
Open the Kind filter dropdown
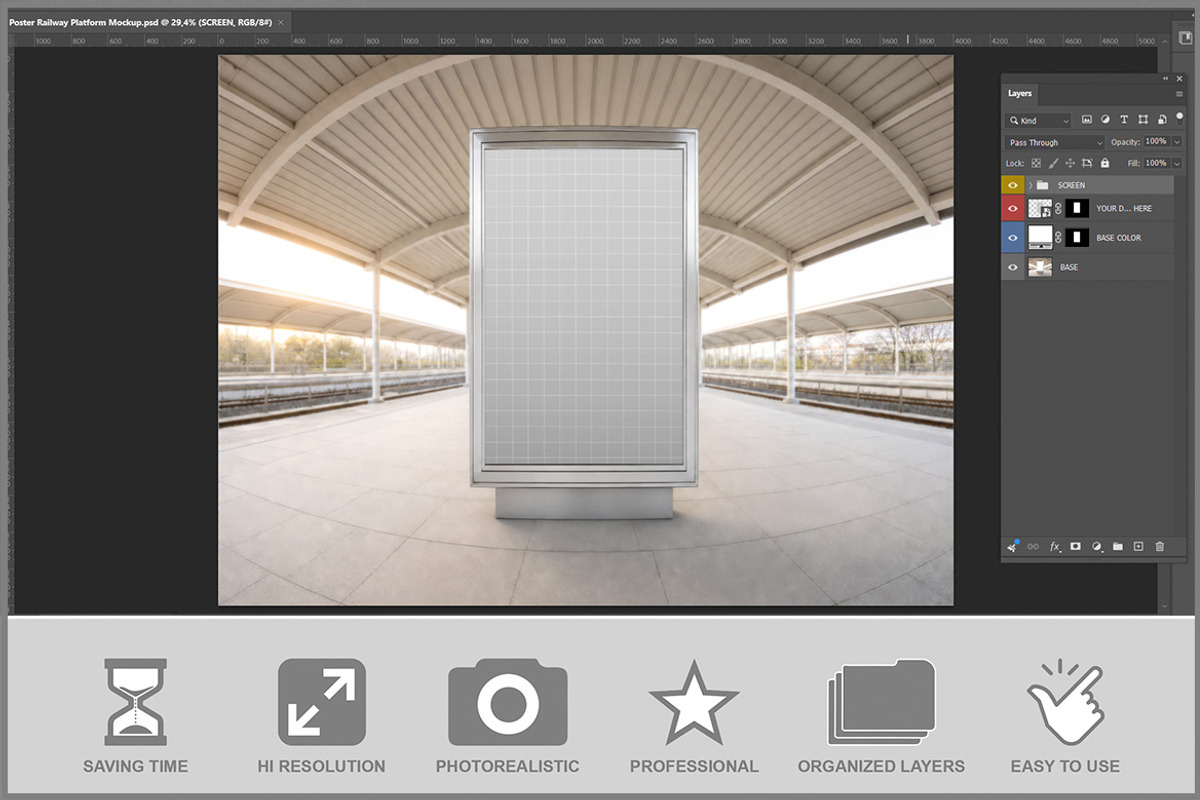1039,120
